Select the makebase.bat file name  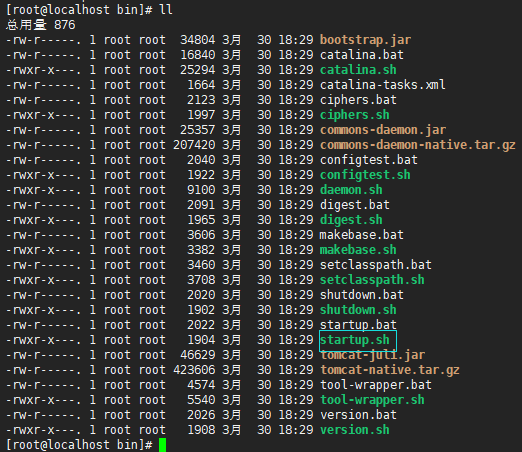tap(362, 235)
